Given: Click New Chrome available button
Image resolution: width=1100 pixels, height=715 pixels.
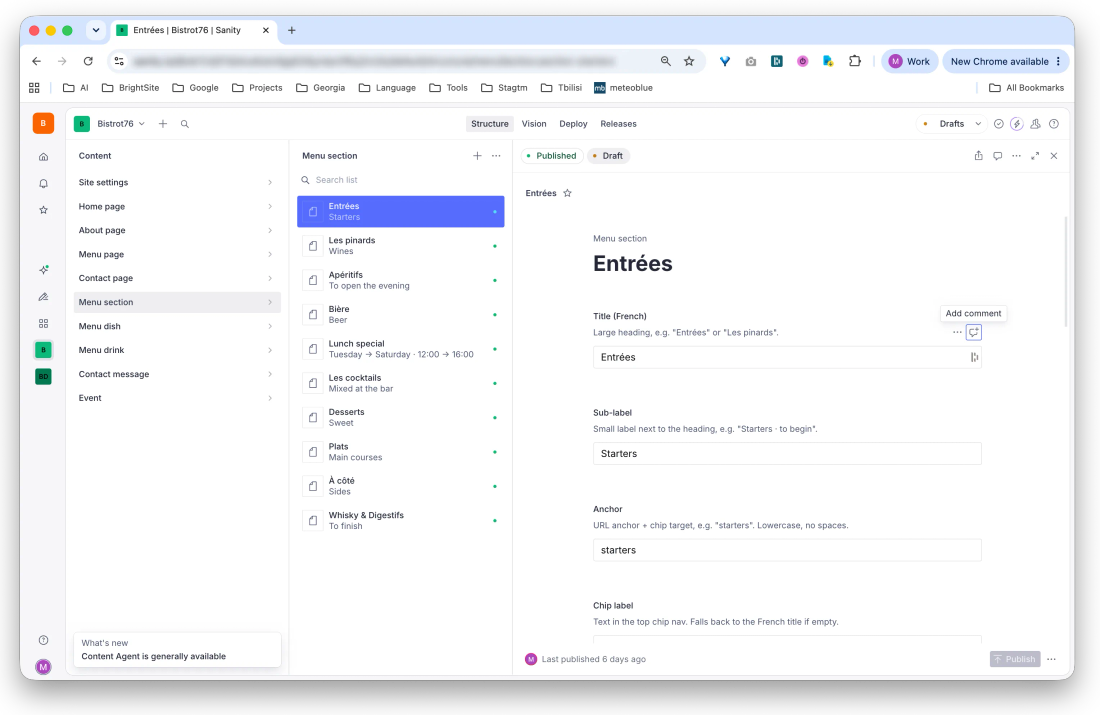Looking at the screenshot, I should point(1005,61).
